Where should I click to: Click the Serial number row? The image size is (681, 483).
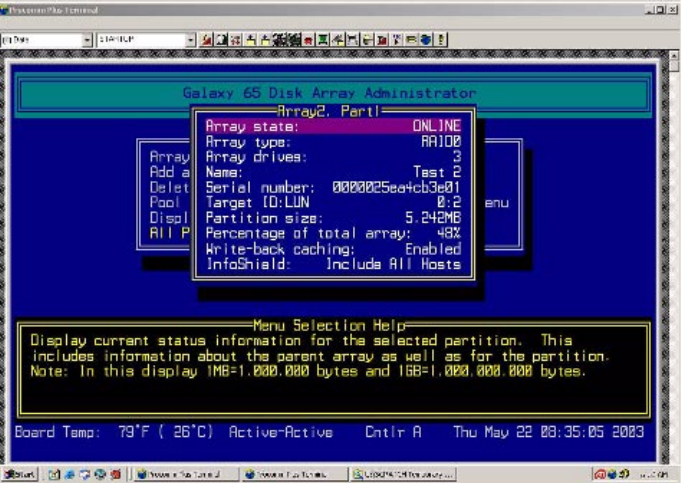coord(333,187)
